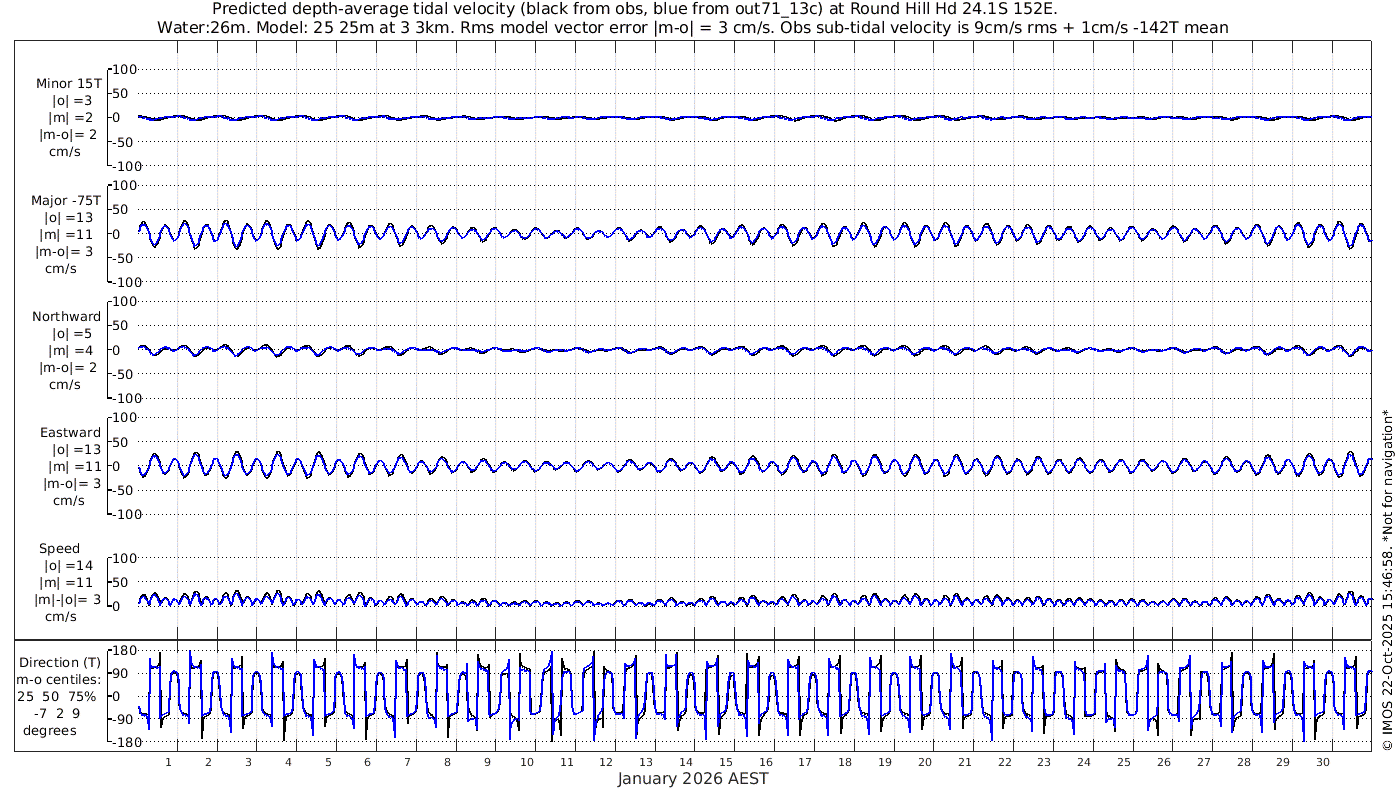Click the 'Eastward' panel label
The height and width of the screenshot is (800, 1400).
[x=70, y=433]
